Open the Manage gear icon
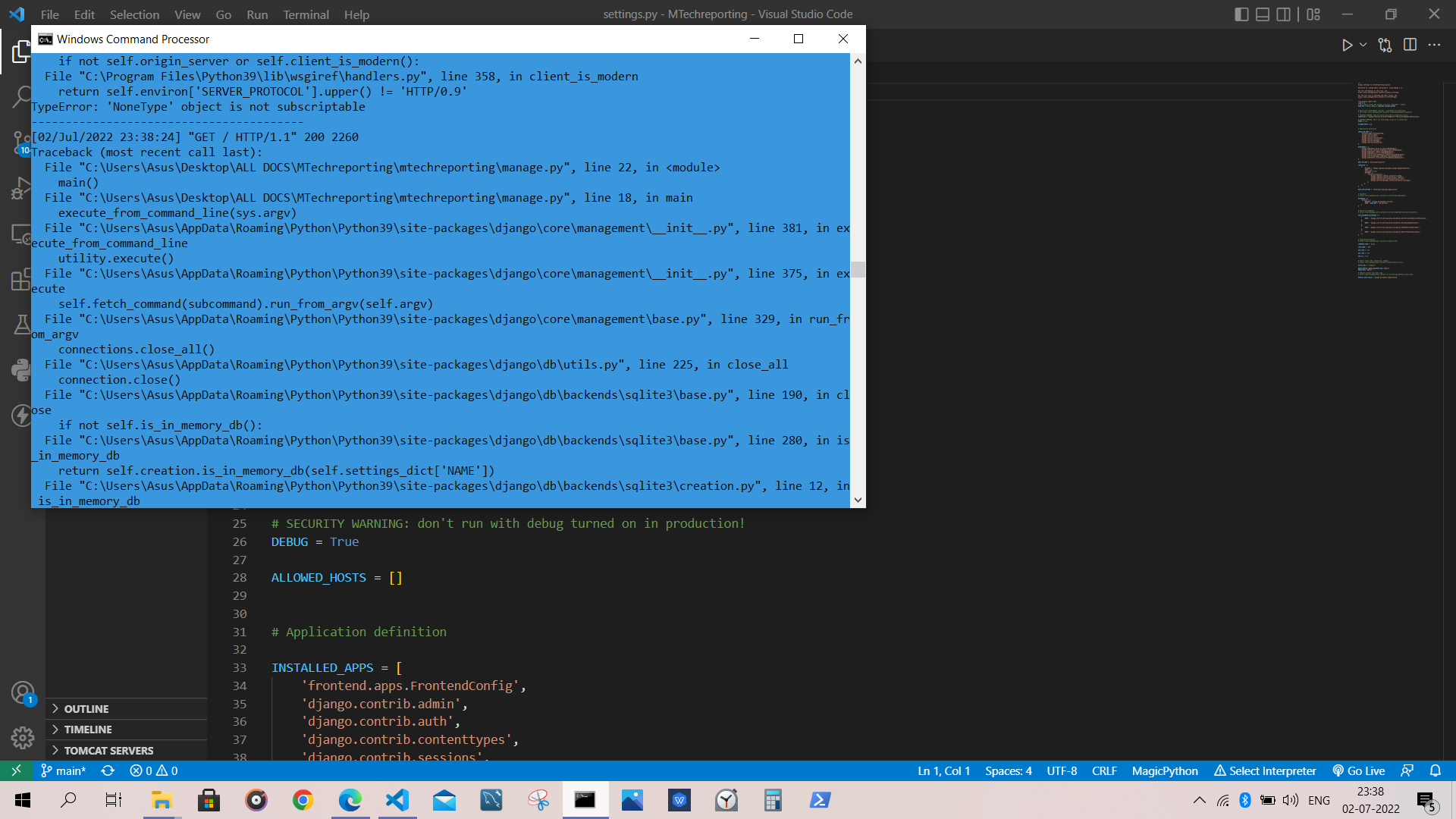Screen dimensions: 1456x819 pyautogui.click(x=23, y=737)
